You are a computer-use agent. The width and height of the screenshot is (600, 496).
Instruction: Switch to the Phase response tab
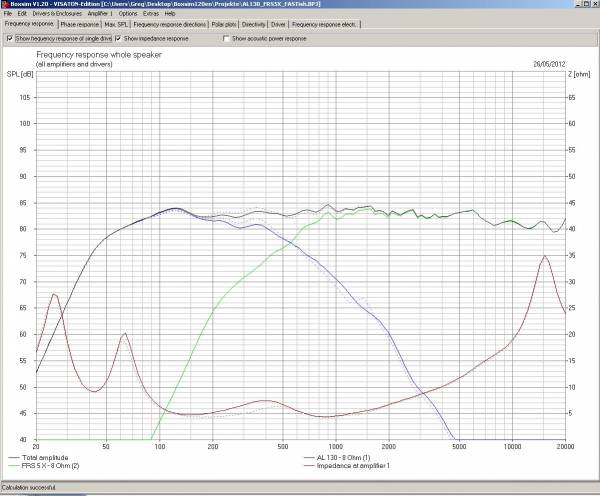[80, 24]
